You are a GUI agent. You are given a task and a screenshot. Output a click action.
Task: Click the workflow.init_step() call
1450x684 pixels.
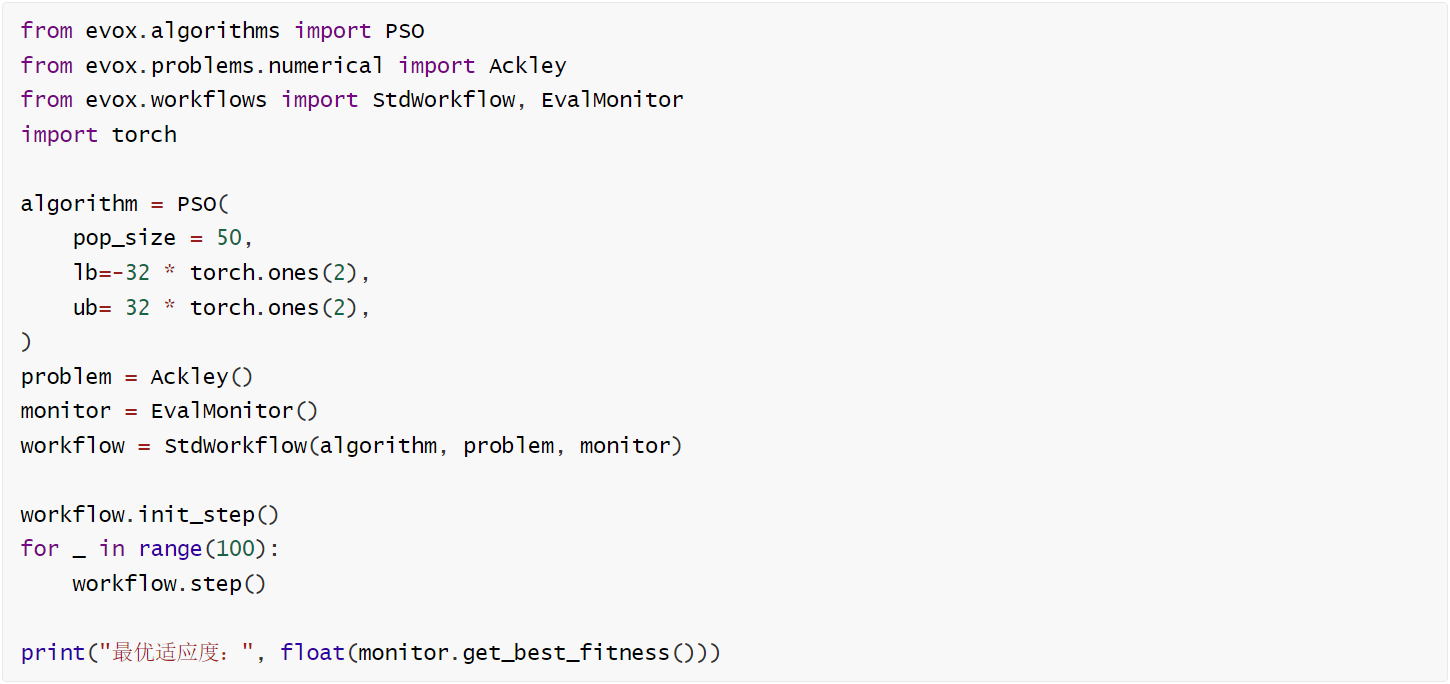tap(149, 516)
